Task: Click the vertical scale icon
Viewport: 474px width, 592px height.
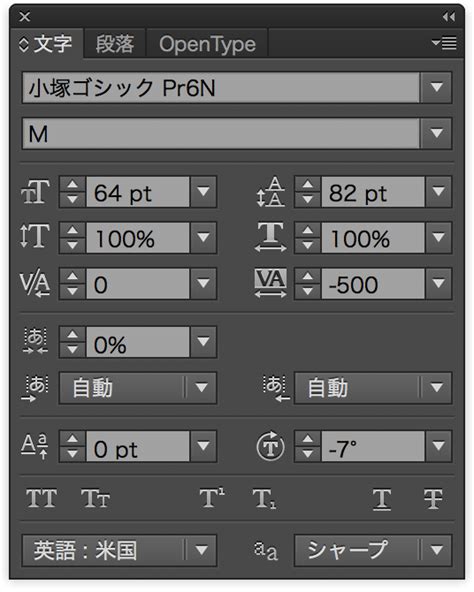Action: point(35,236)
